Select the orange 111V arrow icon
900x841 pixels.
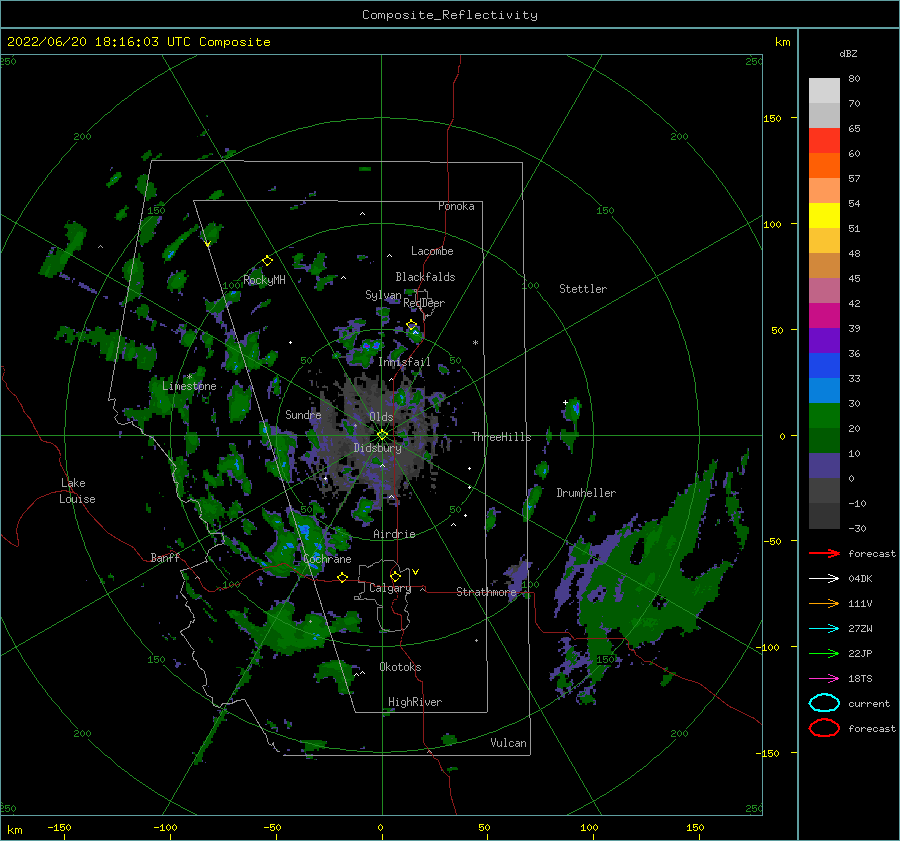point(824,603)
